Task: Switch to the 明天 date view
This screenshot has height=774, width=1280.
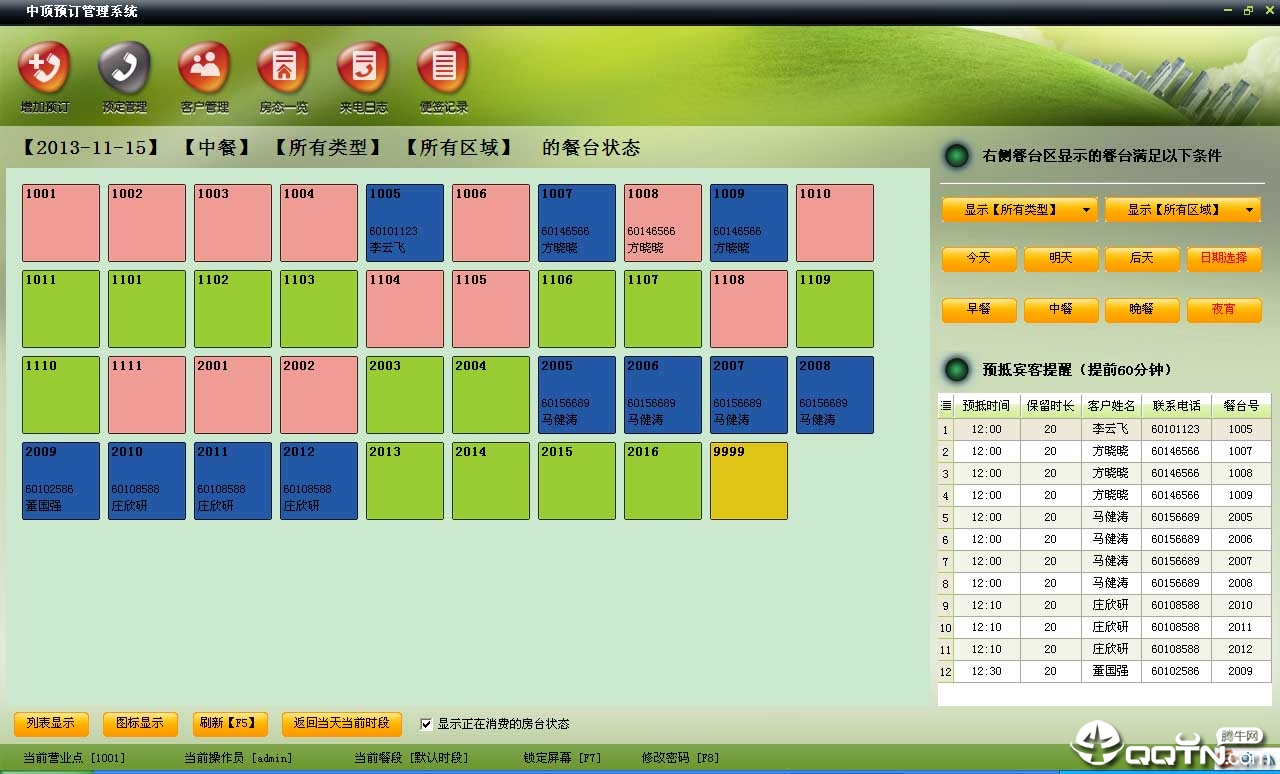Action: (x=1060, y=259)
